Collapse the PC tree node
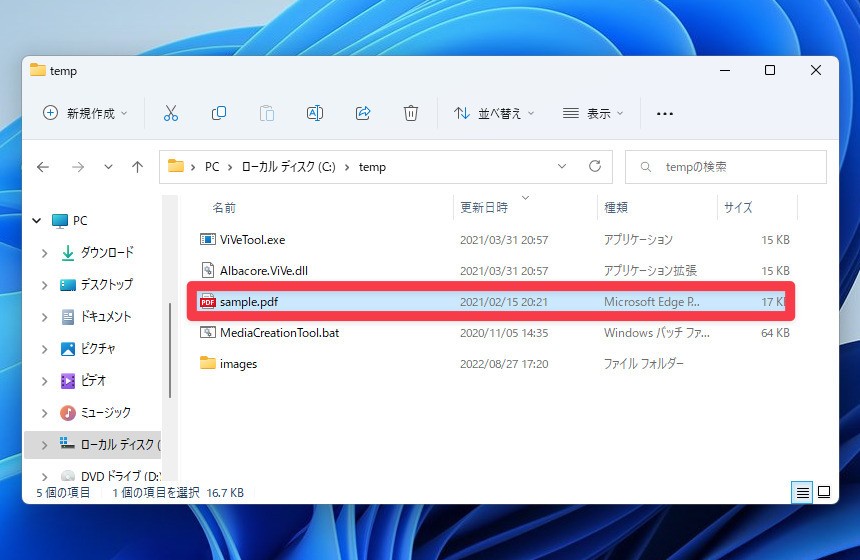The width and height of the screenshot is (860, 560). (x=37, y=220)
